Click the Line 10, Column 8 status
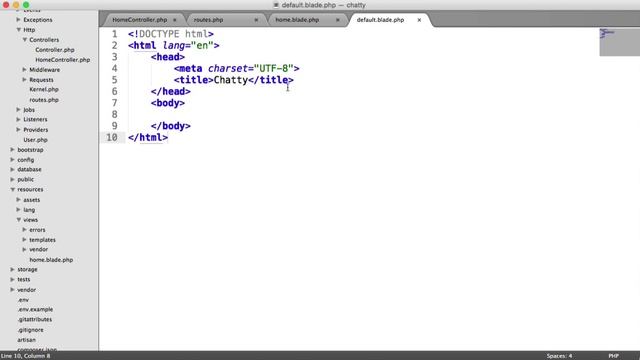Screen dimensions: 640x360 pos(25,356)
